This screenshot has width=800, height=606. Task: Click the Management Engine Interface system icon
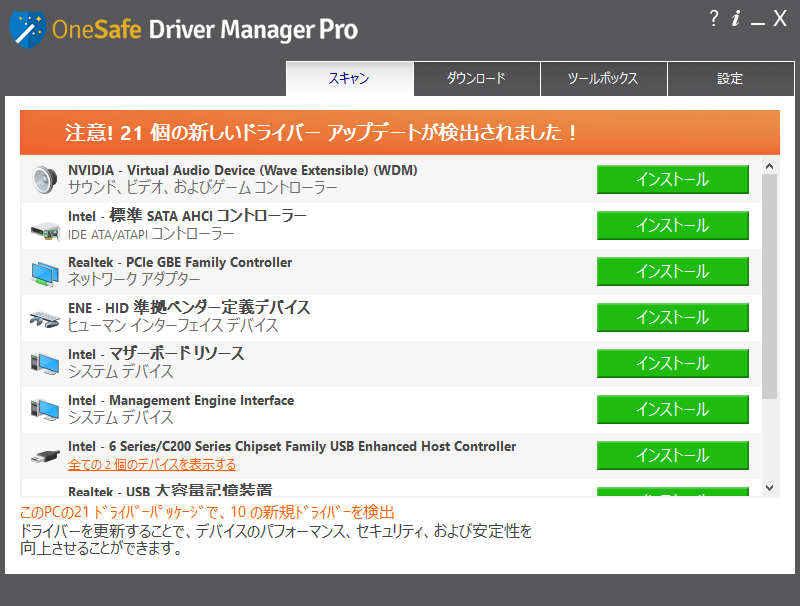coord(45,410)
